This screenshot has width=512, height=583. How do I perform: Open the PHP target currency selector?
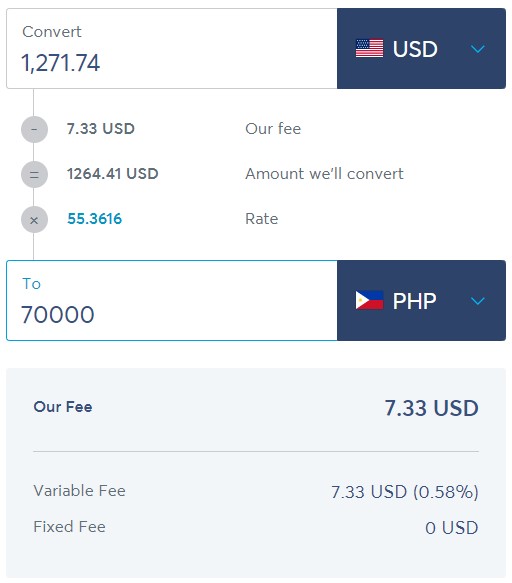421,300
